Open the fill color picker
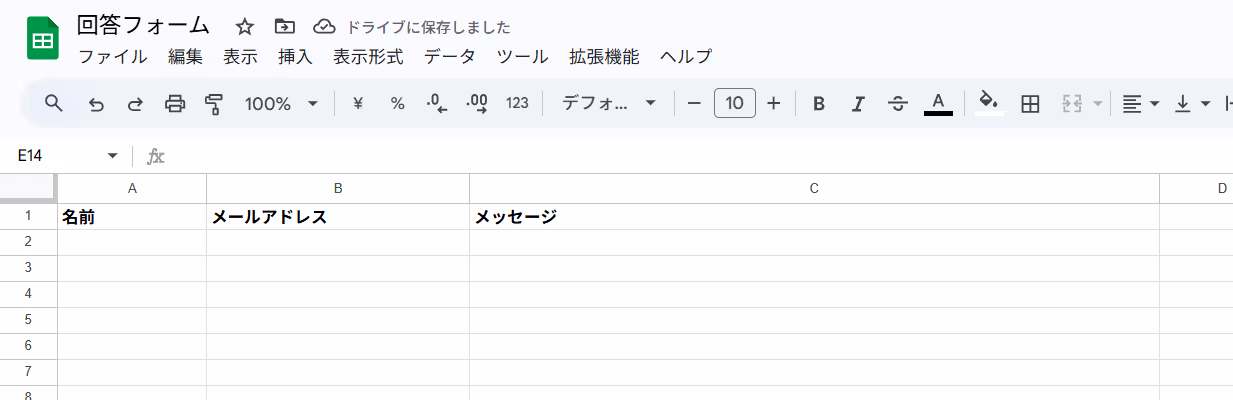 pos(989,103)
